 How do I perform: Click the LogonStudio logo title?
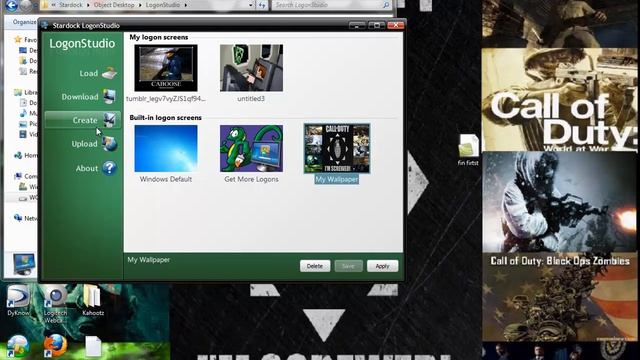(x=82, y=44)
